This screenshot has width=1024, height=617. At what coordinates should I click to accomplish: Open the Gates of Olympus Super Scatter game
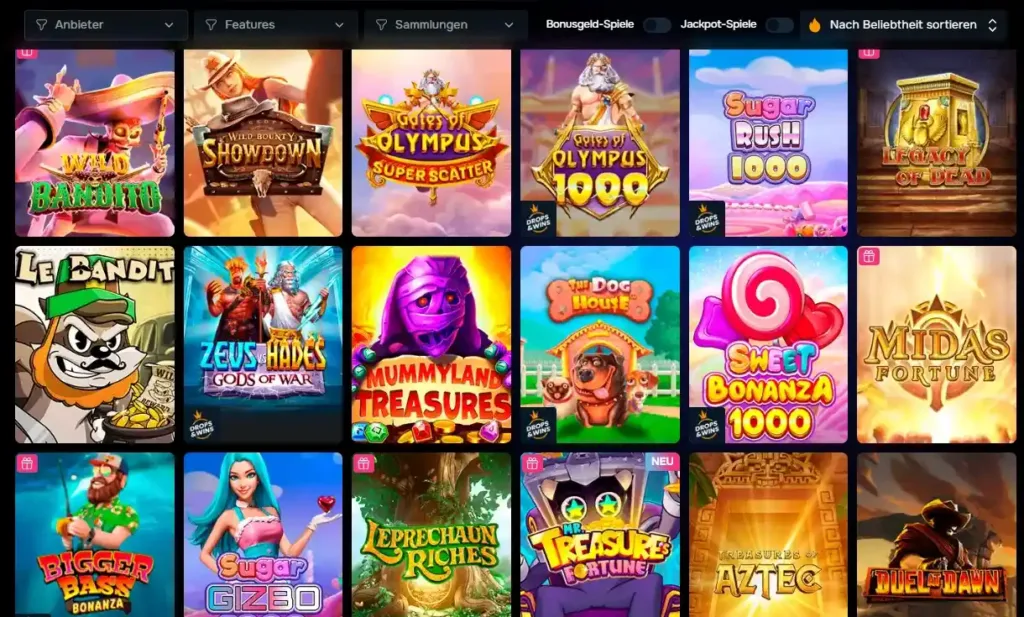pyautogui.click(x=431, y=143)
